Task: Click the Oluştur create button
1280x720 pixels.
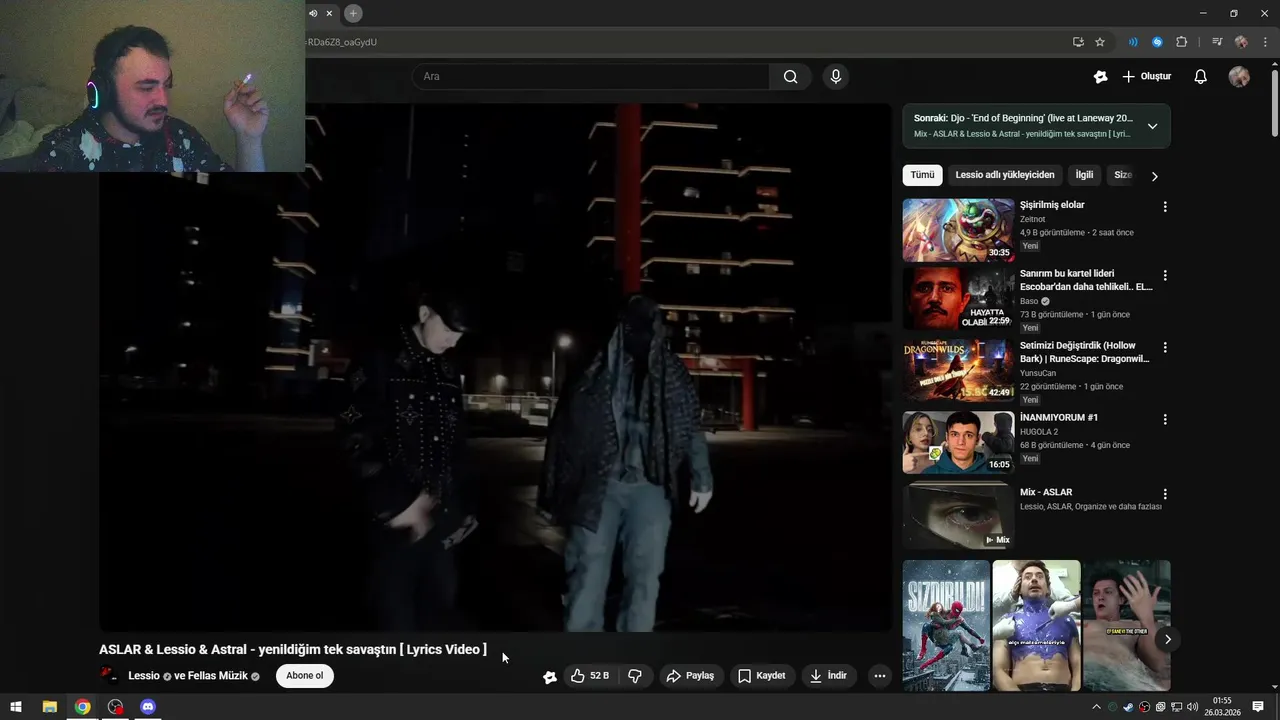Action: [x=1146, y=76]
